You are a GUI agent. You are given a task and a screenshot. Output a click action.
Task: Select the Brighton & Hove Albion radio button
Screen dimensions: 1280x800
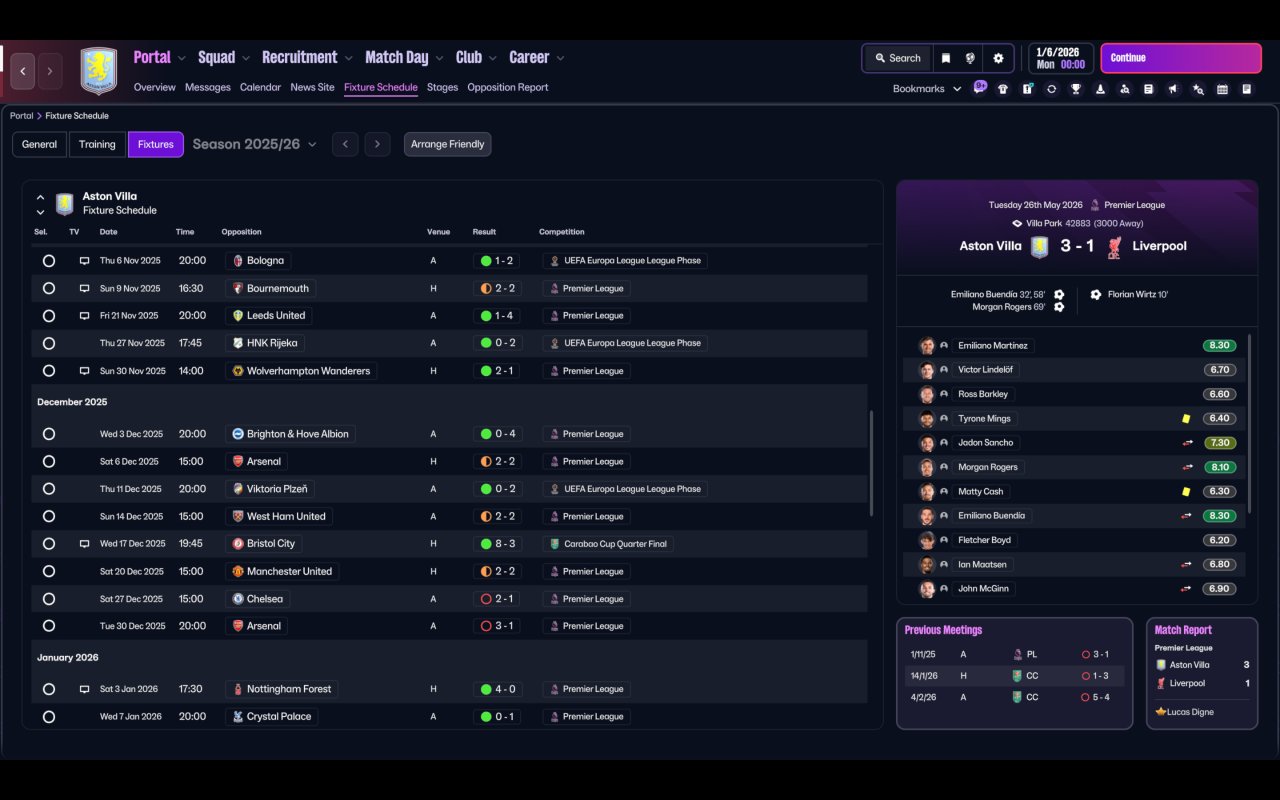tap(48, 434)
